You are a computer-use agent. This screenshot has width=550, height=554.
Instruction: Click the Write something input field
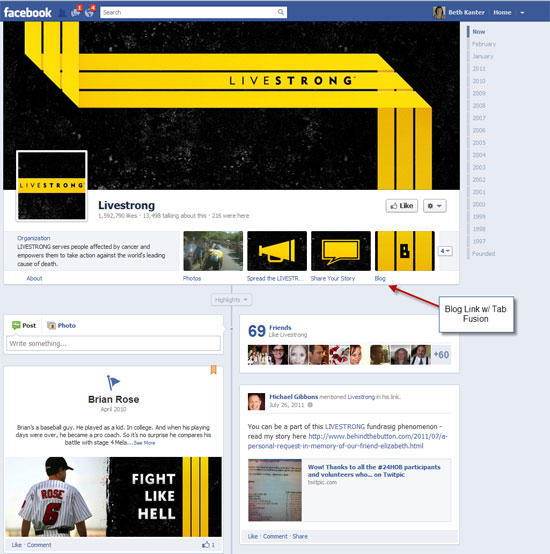[113, 343]
